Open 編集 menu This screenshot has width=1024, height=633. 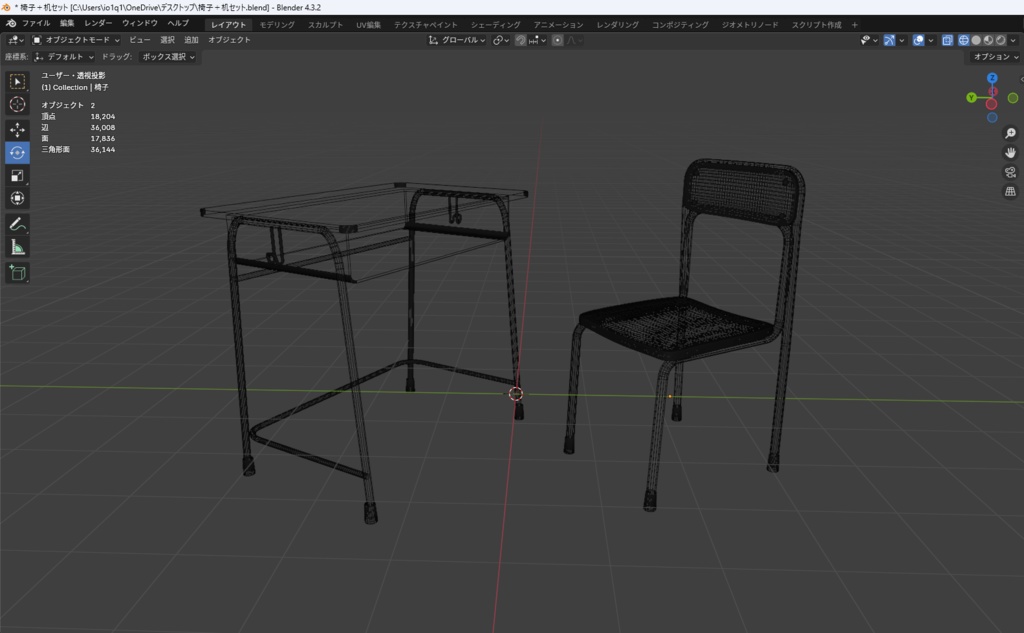point(67,24)
